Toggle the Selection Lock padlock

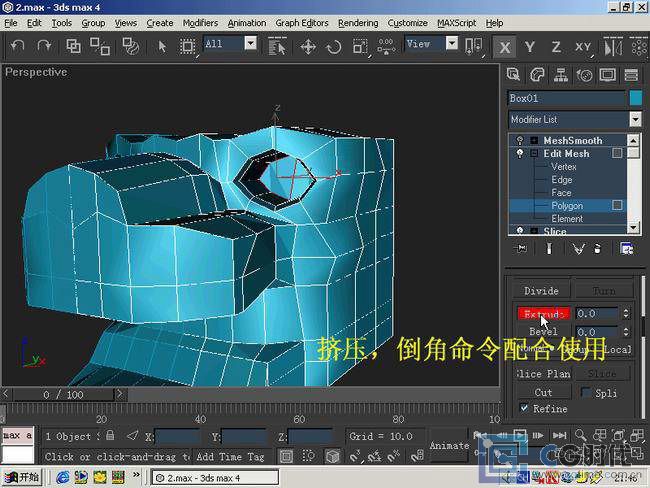(x=110, y=435)
